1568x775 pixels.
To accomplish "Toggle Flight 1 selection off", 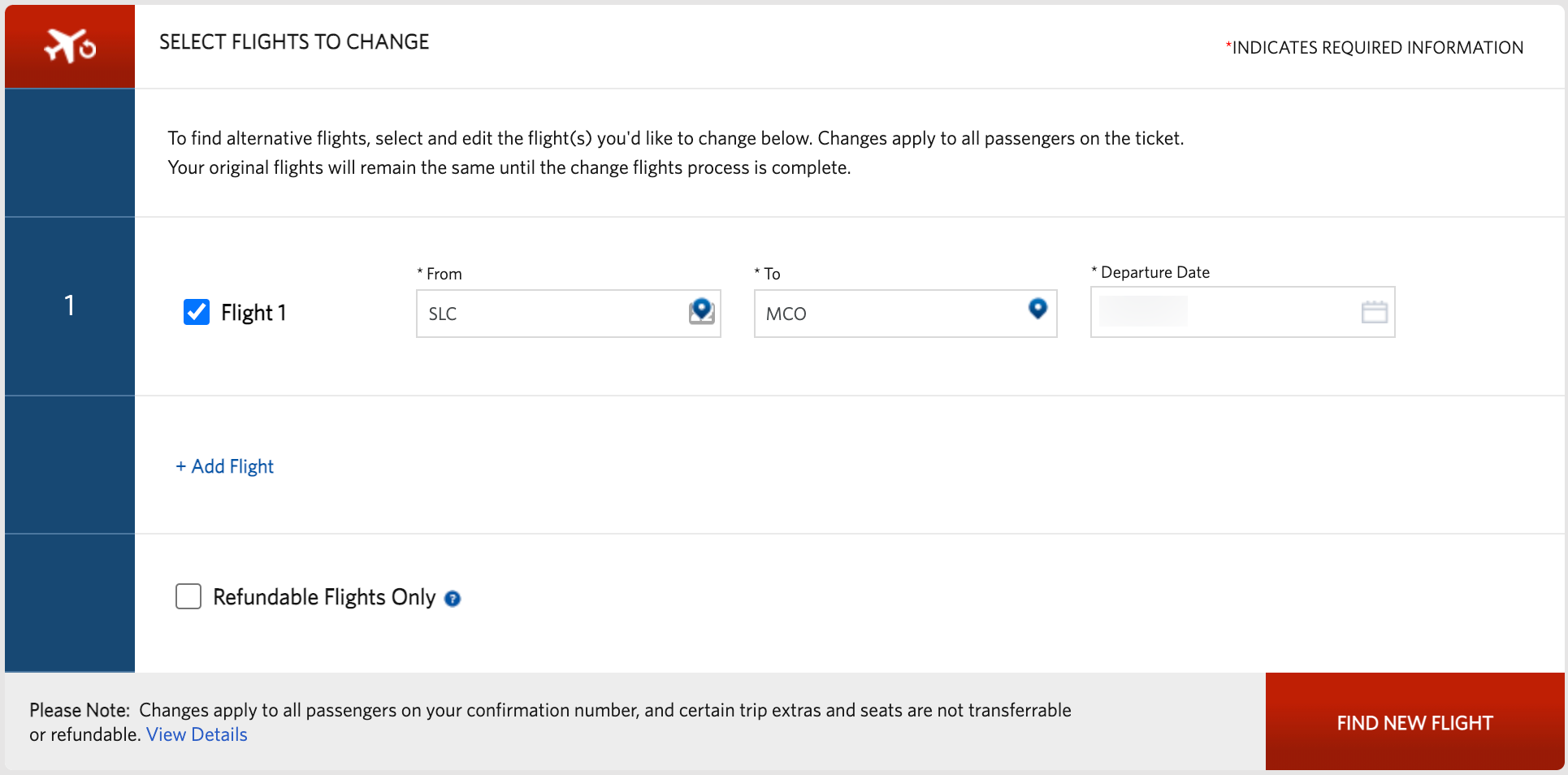I will [x=196, y=312].
